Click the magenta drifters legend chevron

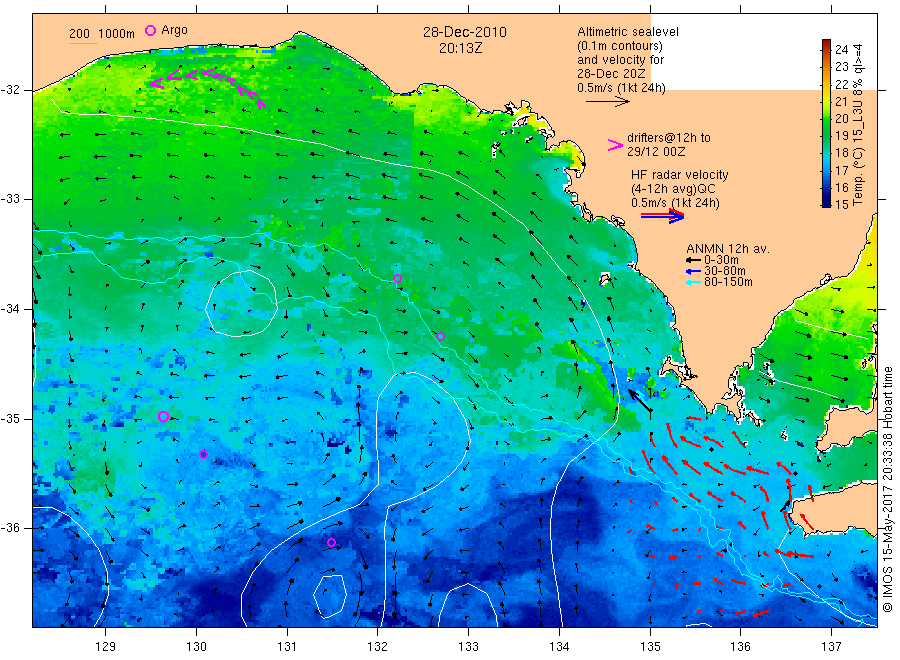click(x=615, y=145)
